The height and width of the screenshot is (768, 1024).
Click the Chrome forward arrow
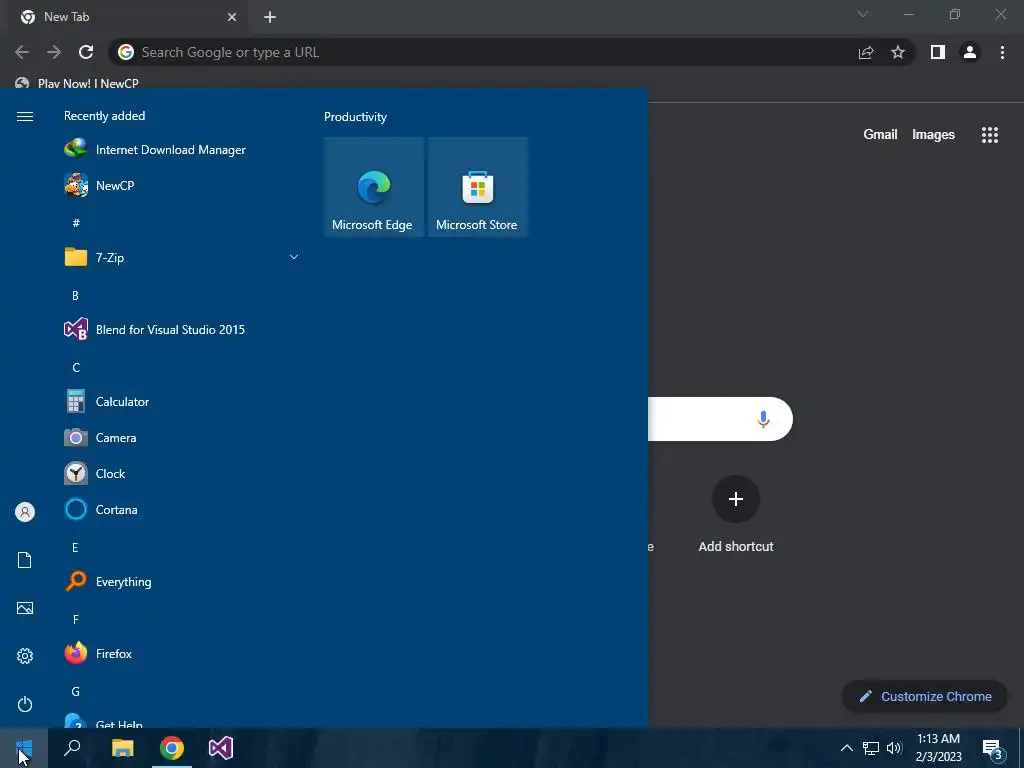(54, 52)
